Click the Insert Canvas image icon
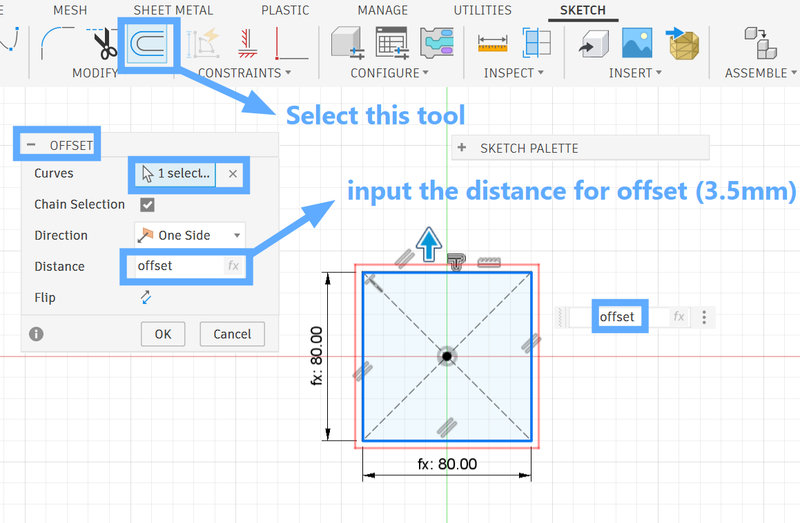The height and width of the screenshot is (523, 800). coord(637,43)
